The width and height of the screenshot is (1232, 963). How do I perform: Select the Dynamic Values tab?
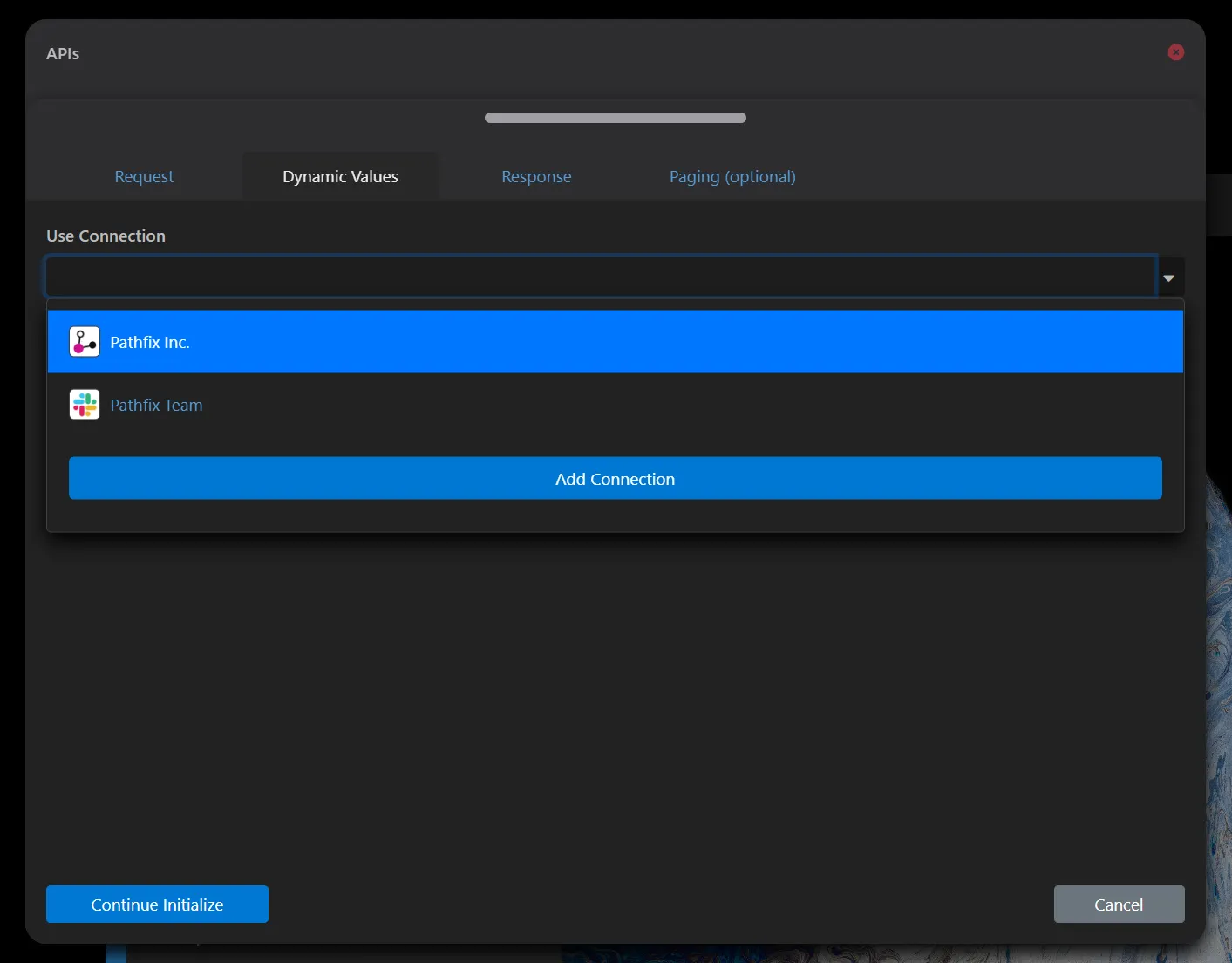click(x=340, y=176)
